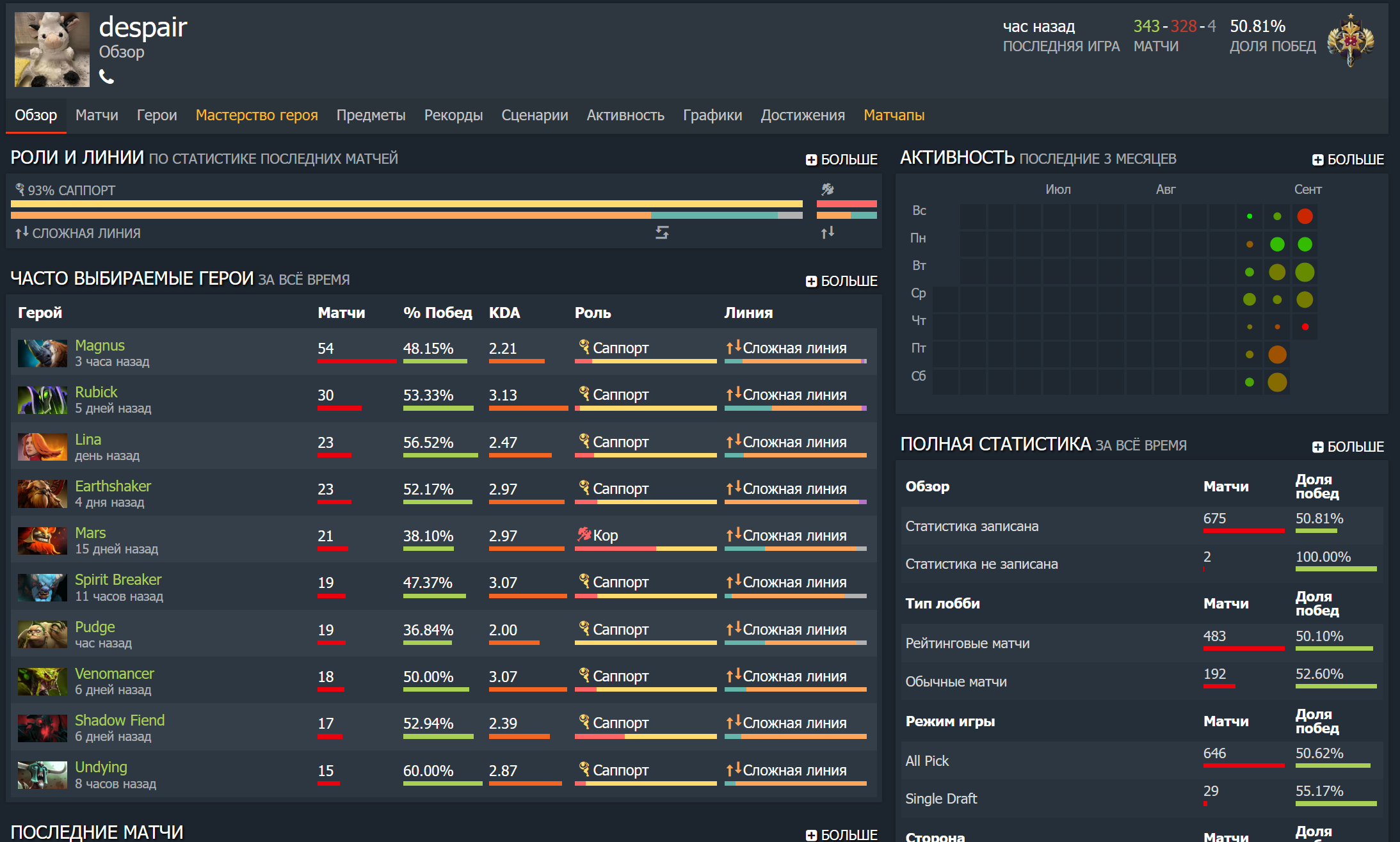Click the rank medal badge icon
This screenshot has height=842, width=1400.
(x=1351, y=40)
